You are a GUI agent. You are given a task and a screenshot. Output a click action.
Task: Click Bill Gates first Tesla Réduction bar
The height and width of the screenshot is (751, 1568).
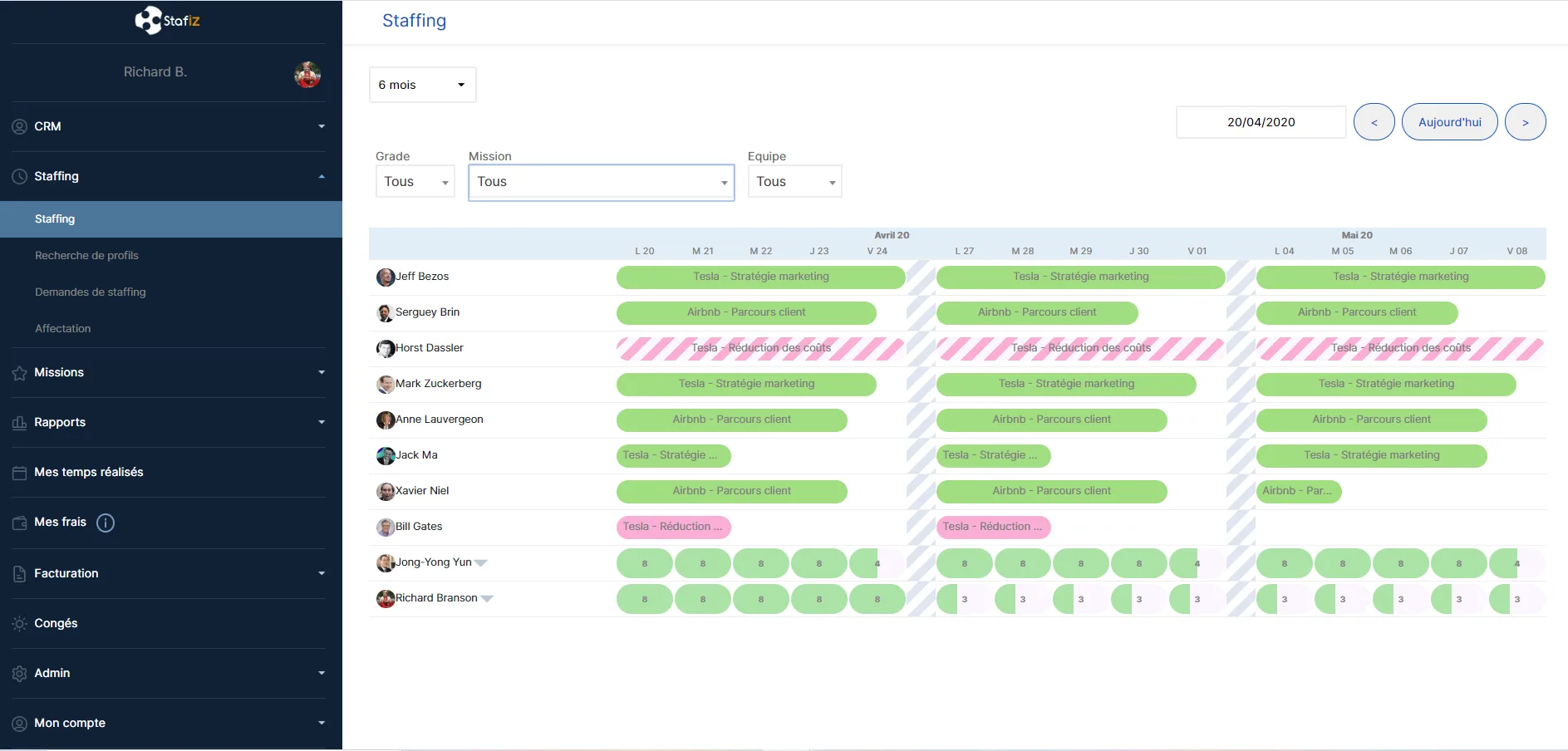674,528
